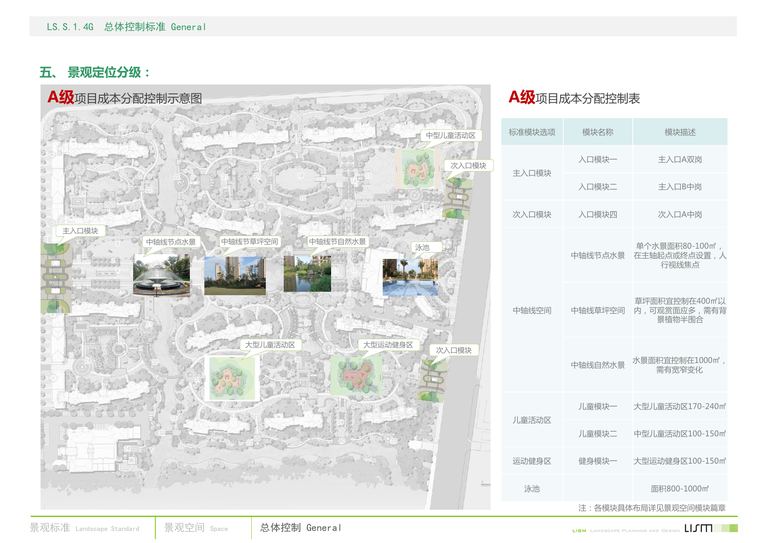Select the 泳池 cell in table
Image resolution: width=768 pixels, height=543 pixels.
(x=532, y=488)
